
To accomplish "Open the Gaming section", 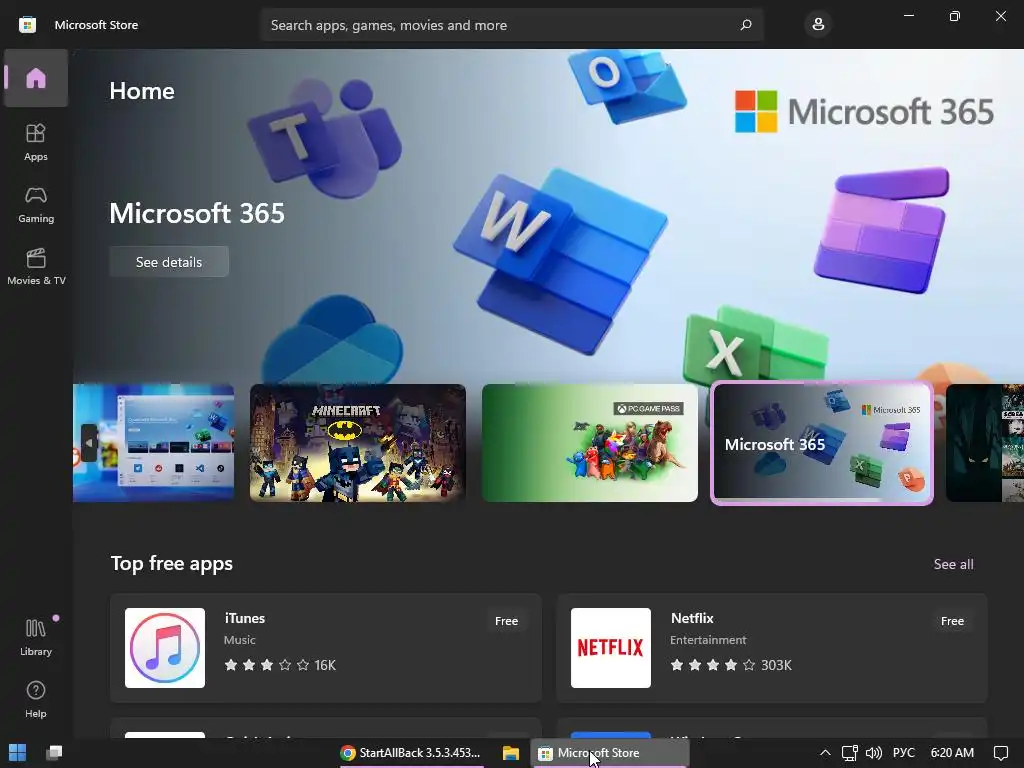I will tap(36, 204).
